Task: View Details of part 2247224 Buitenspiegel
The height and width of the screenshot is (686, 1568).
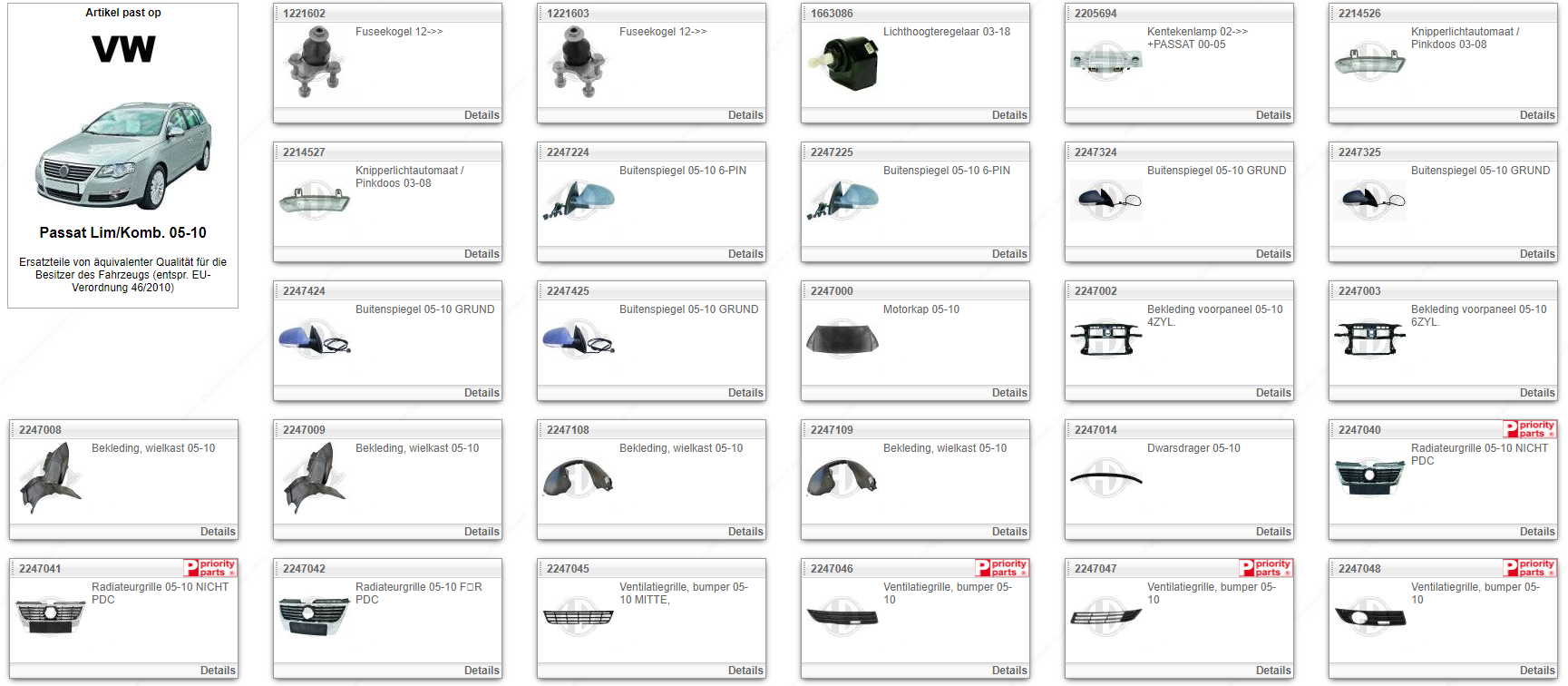Action: pos(745,254)
